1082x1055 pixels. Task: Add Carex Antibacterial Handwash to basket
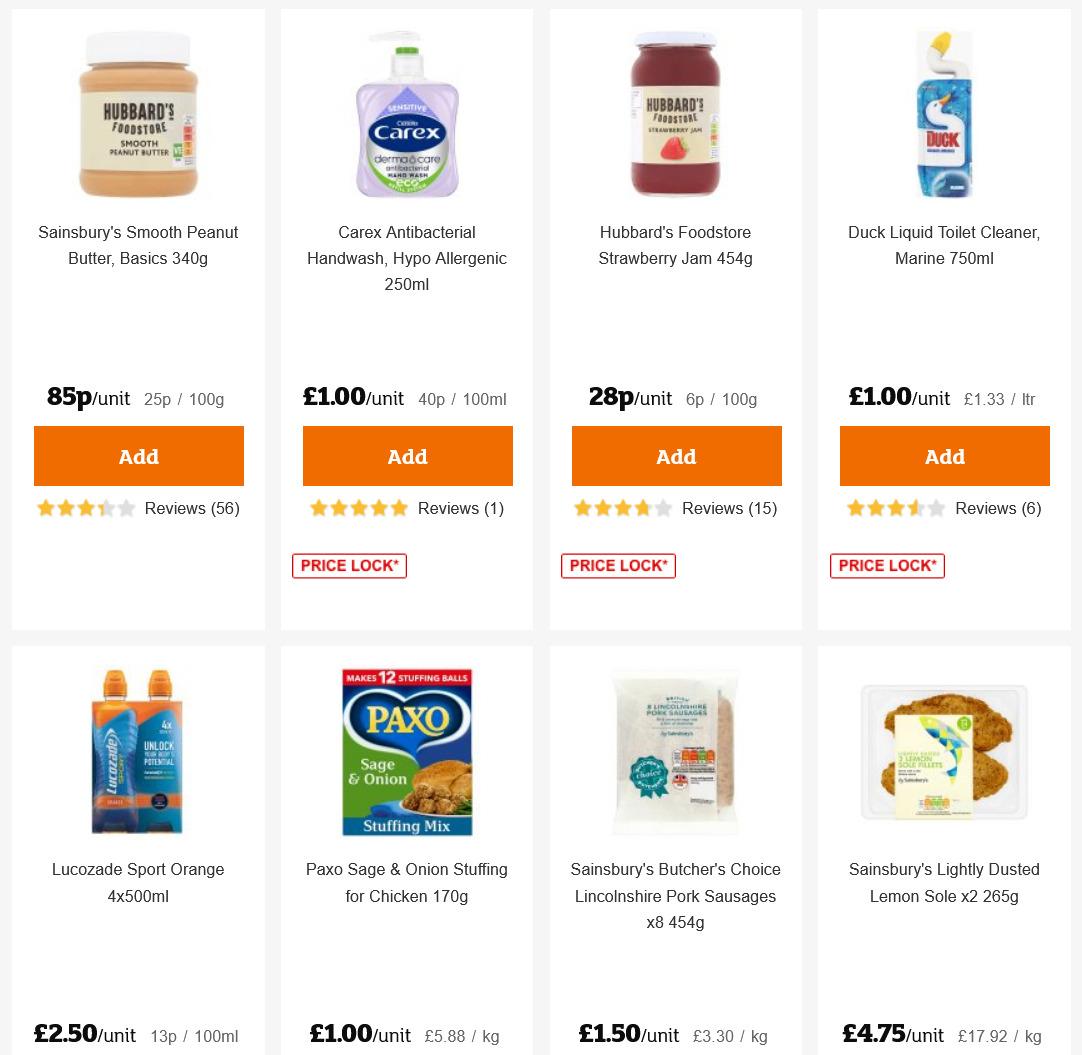[407, 456]
